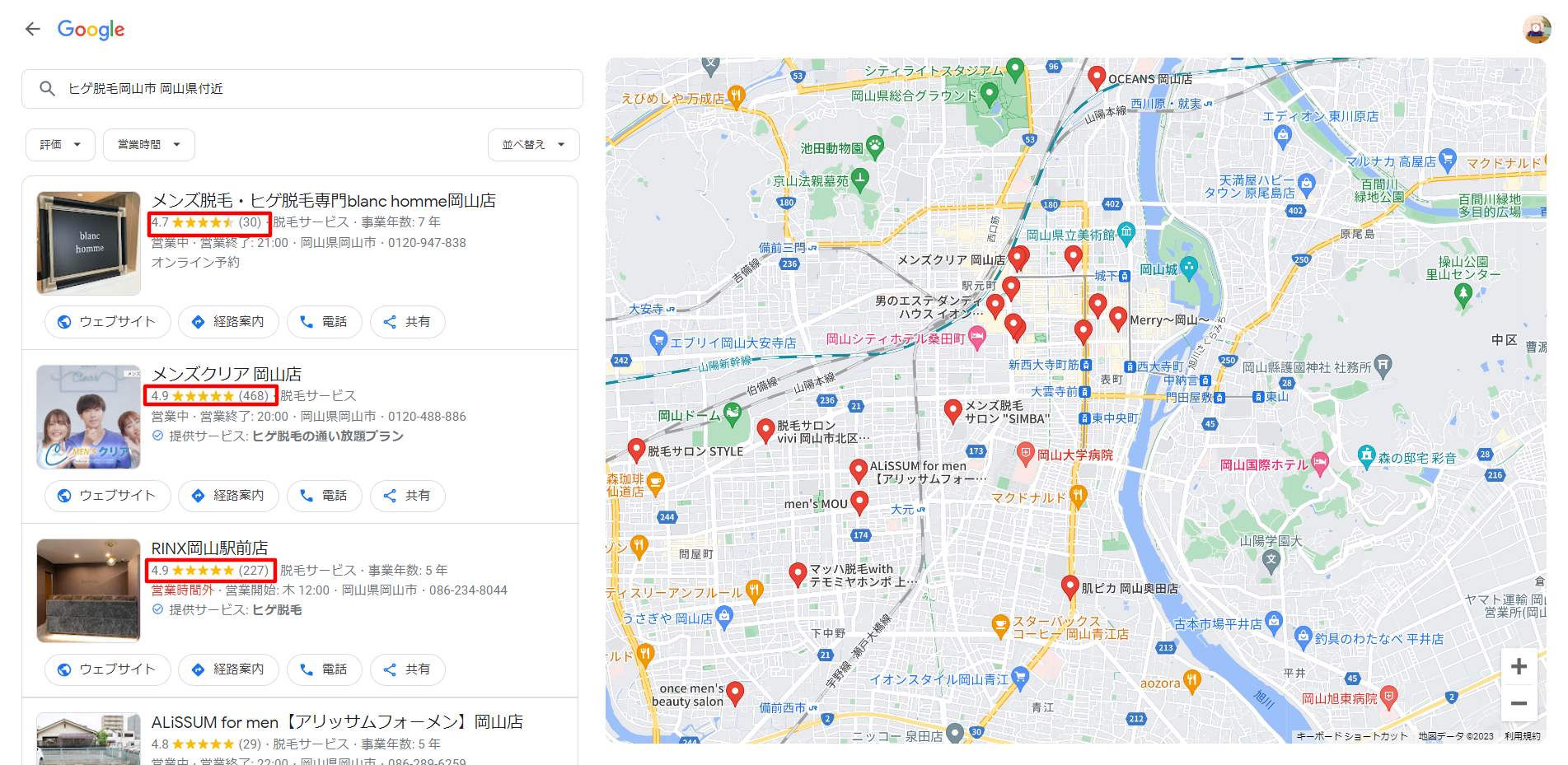Click the back arrow next to Google logo

pyautogui.click(x=32, y=29)
